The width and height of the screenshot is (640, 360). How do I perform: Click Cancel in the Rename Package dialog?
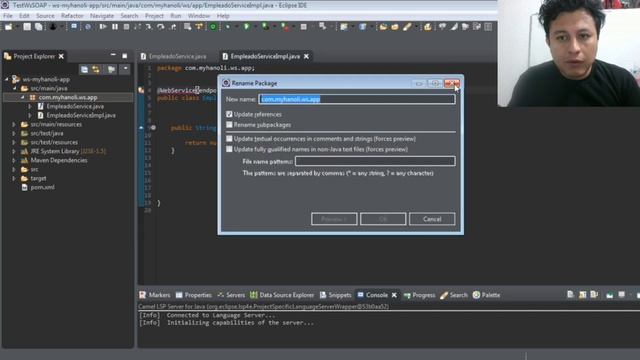(432, 219)
